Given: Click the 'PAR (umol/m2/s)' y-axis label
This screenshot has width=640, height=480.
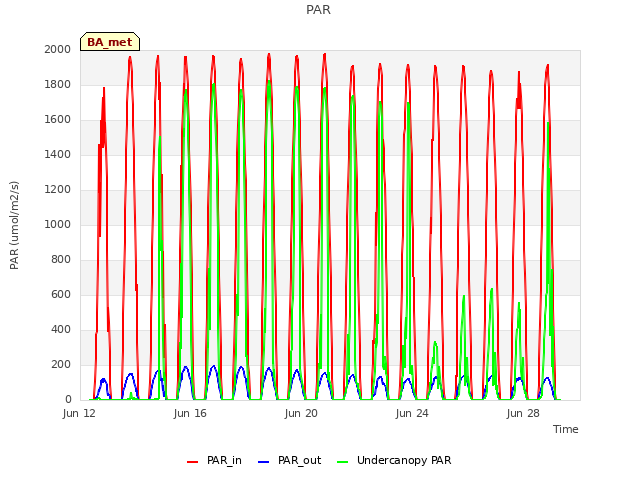Looking at the screenshot, I should tap(14, 225).
